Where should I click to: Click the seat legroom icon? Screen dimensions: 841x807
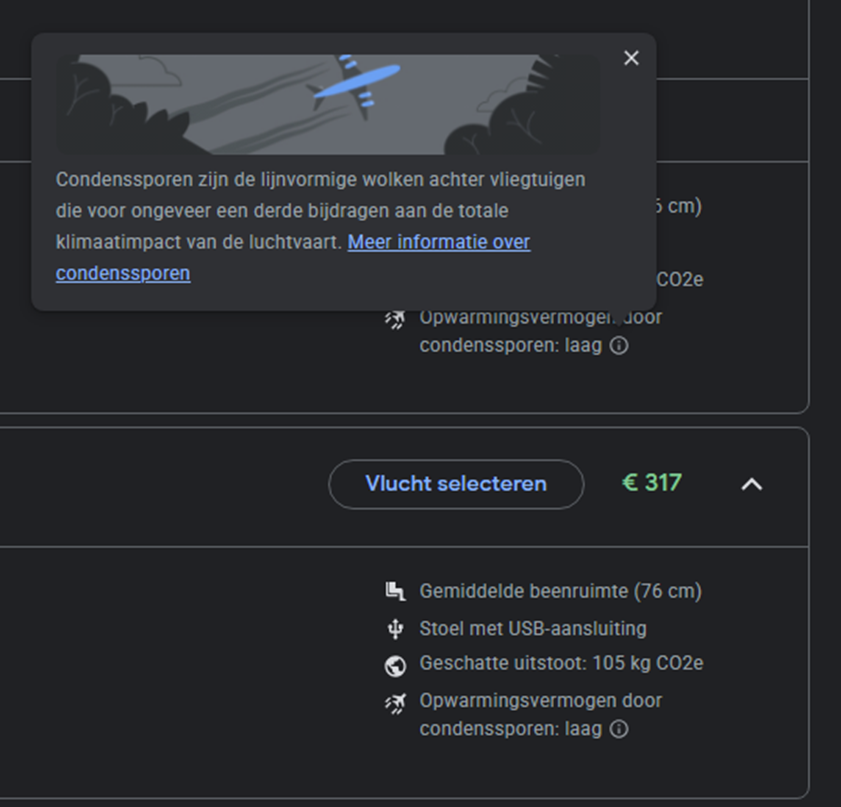(x=395, y=591)
